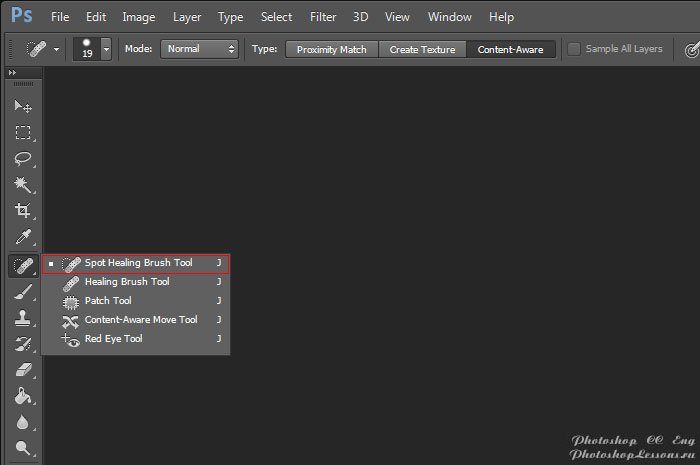
Task: Select the Eraser tool
Action: click(22, 370)
